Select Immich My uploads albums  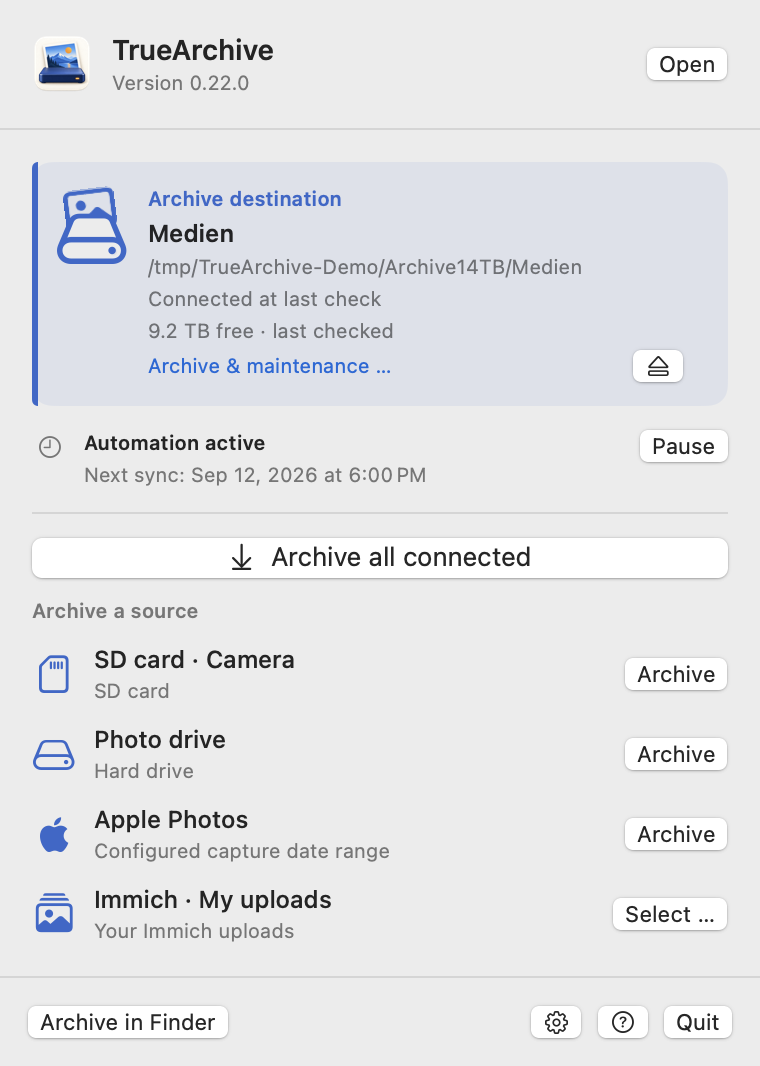pos(670,914)
